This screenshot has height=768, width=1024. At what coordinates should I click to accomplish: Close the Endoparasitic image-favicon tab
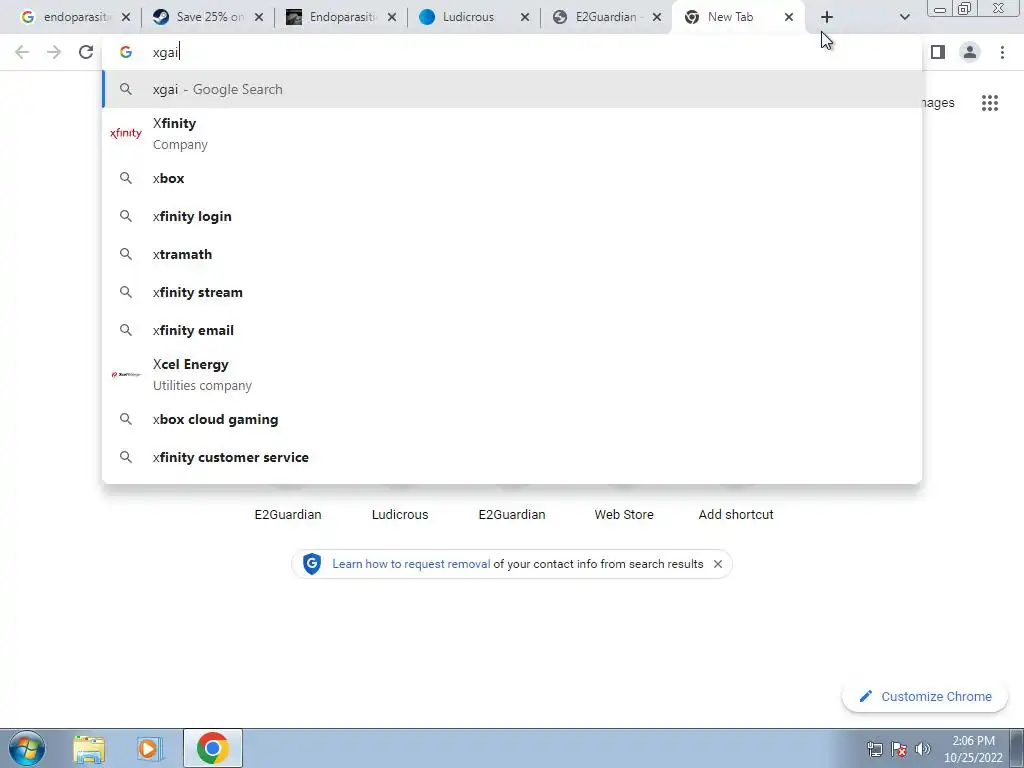[392, 17]
